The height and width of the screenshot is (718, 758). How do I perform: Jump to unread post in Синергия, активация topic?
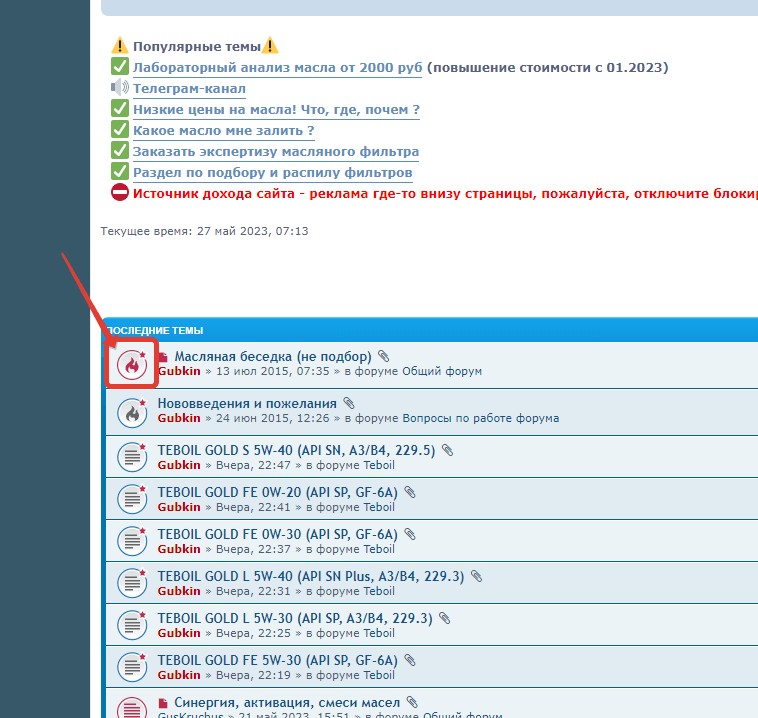(163, 703)
